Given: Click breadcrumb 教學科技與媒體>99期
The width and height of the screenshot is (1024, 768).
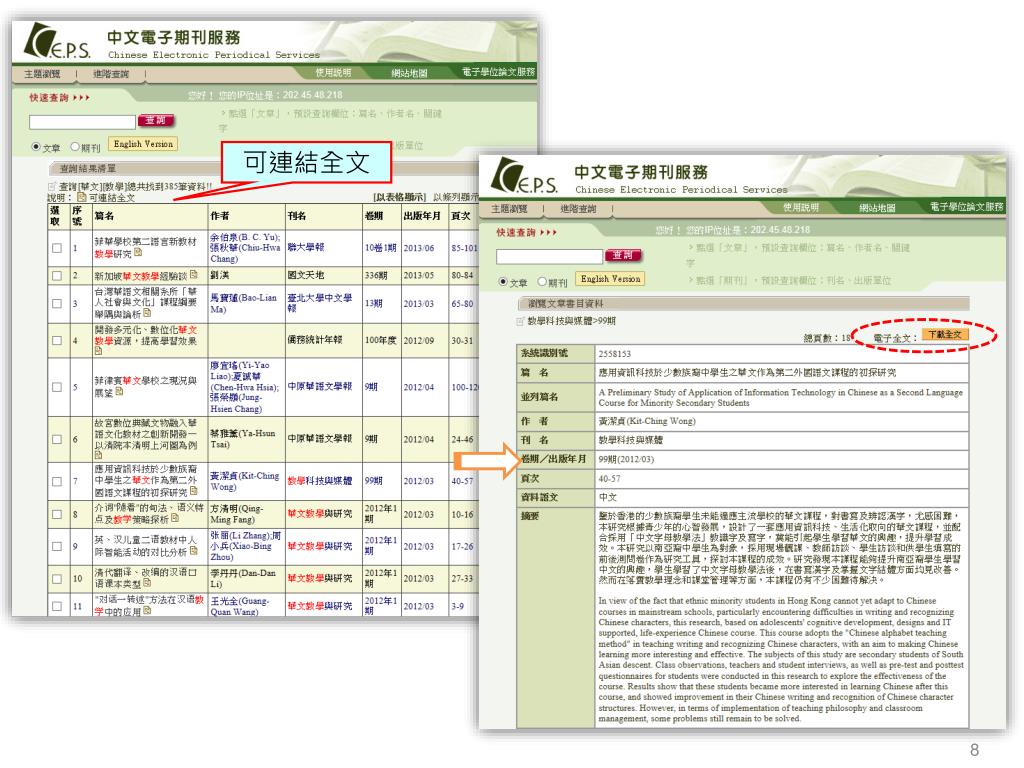Looking at the screenshot, I should coord(571,321).
